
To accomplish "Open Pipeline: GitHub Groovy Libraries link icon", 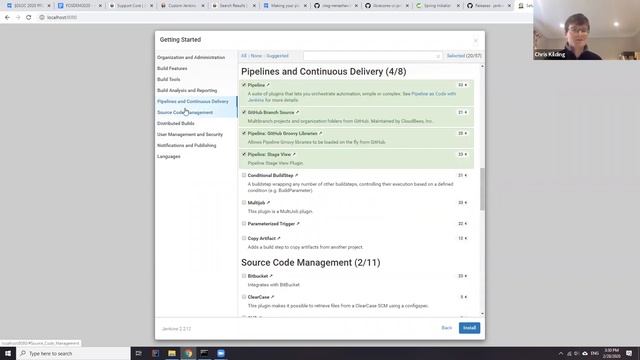I will [321, 133].
